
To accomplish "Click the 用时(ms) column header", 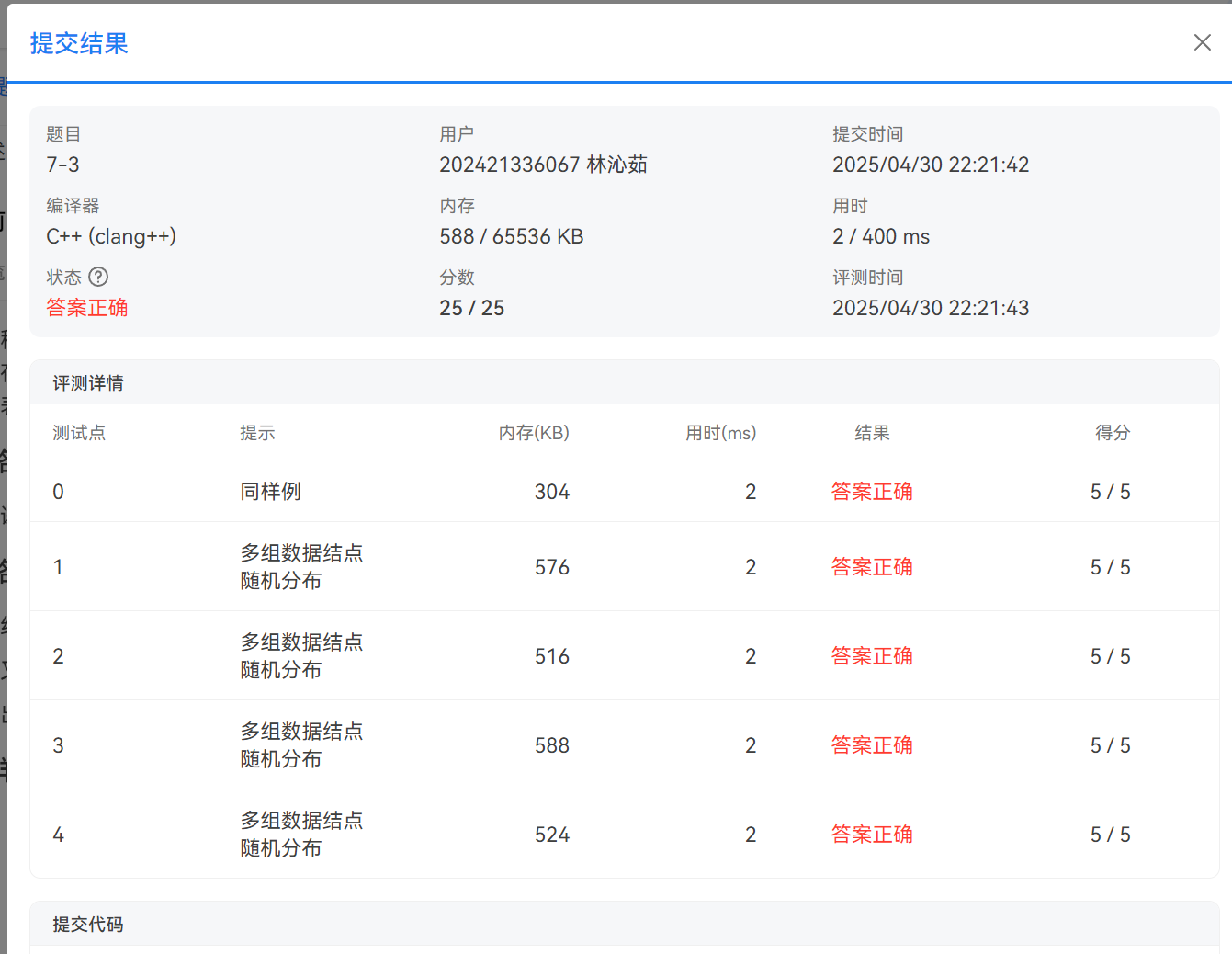I will tap(721, 433).
